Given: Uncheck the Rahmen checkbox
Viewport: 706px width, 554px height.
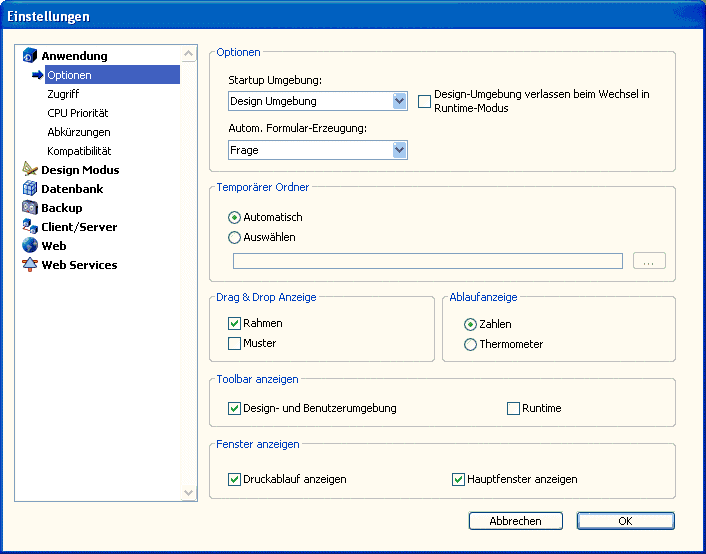Looking at the screenshot, I should [x=235, y=324].
